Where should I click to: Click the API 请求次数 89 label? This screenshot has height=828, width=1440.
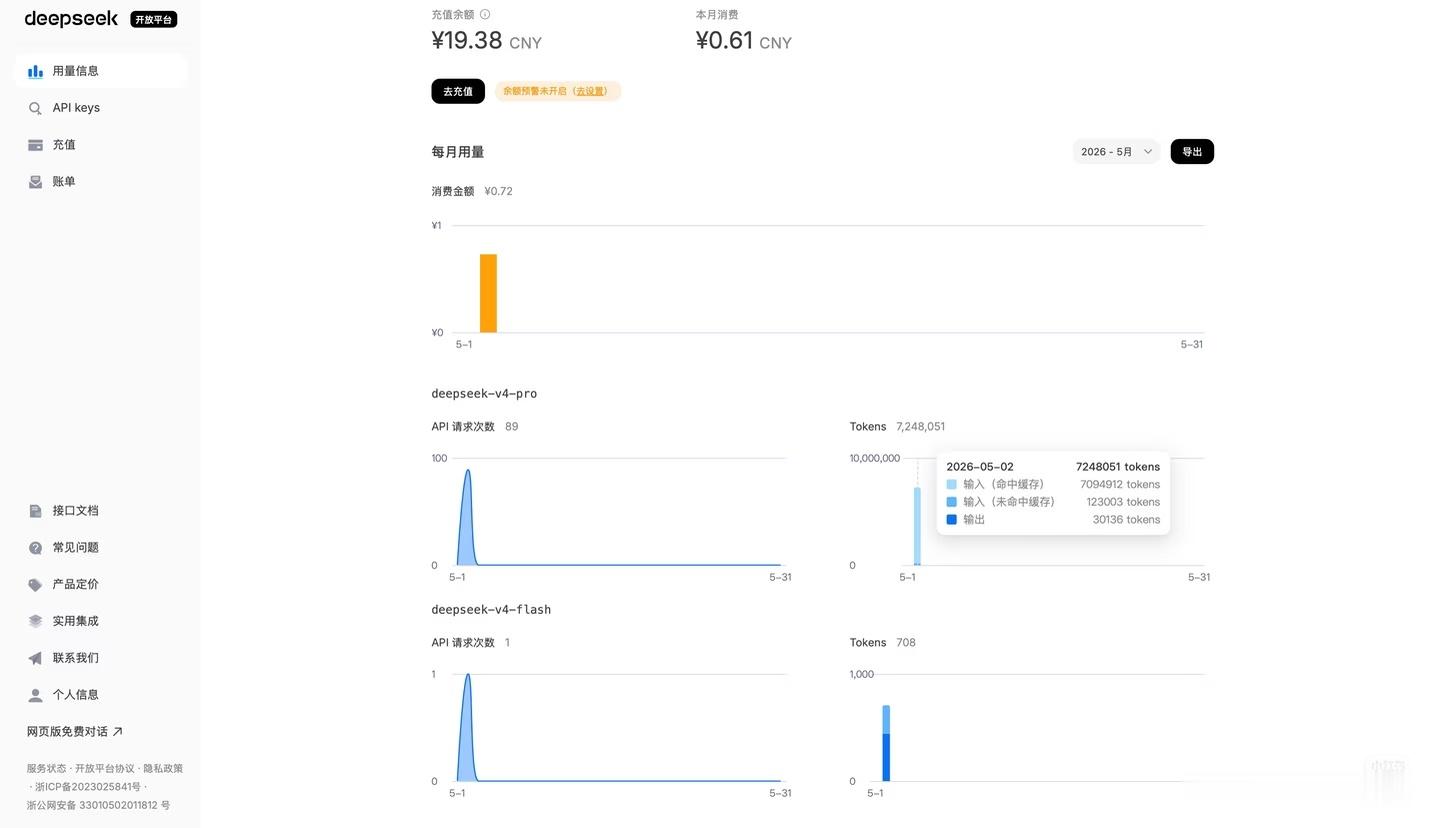pos(475,427)
